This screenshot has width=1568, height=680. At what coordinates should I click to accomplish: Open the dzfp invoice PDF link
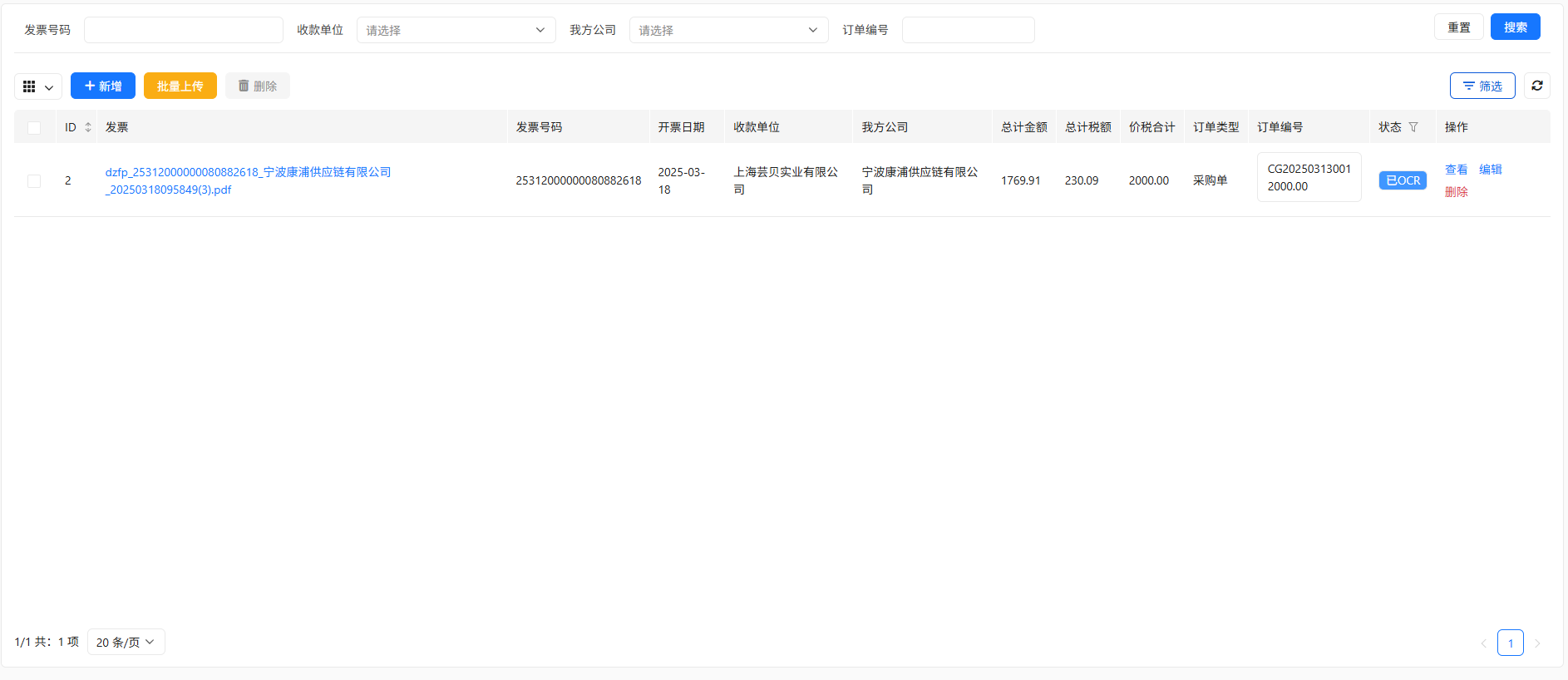248,180
